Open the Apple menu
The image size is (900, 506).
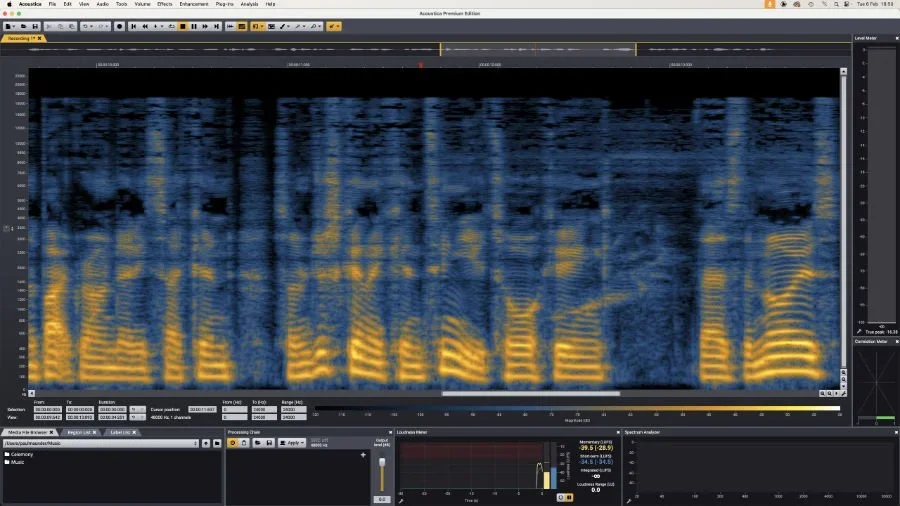point(9,4)
